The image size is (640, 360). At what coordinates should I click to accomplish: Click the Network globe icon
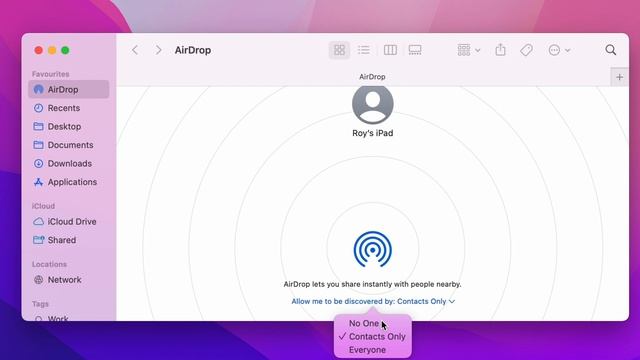coord(38,280)
